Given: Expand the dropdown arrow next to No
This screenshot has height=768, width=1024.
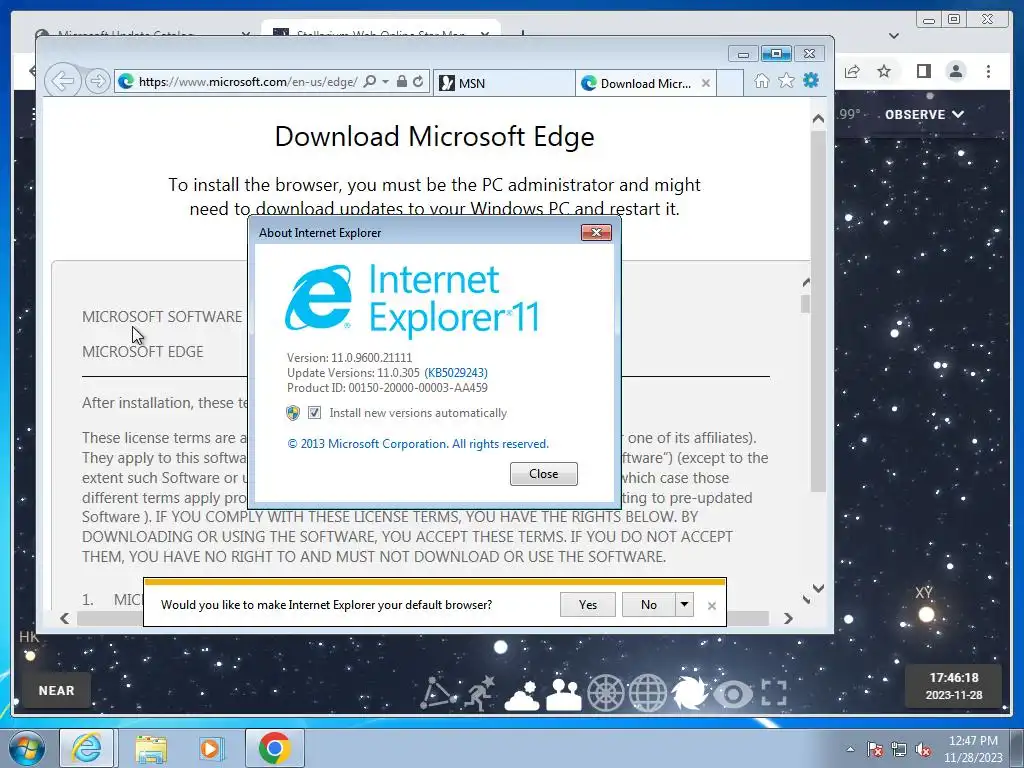Looking at the screenshot, I should [x=684, y=605].
